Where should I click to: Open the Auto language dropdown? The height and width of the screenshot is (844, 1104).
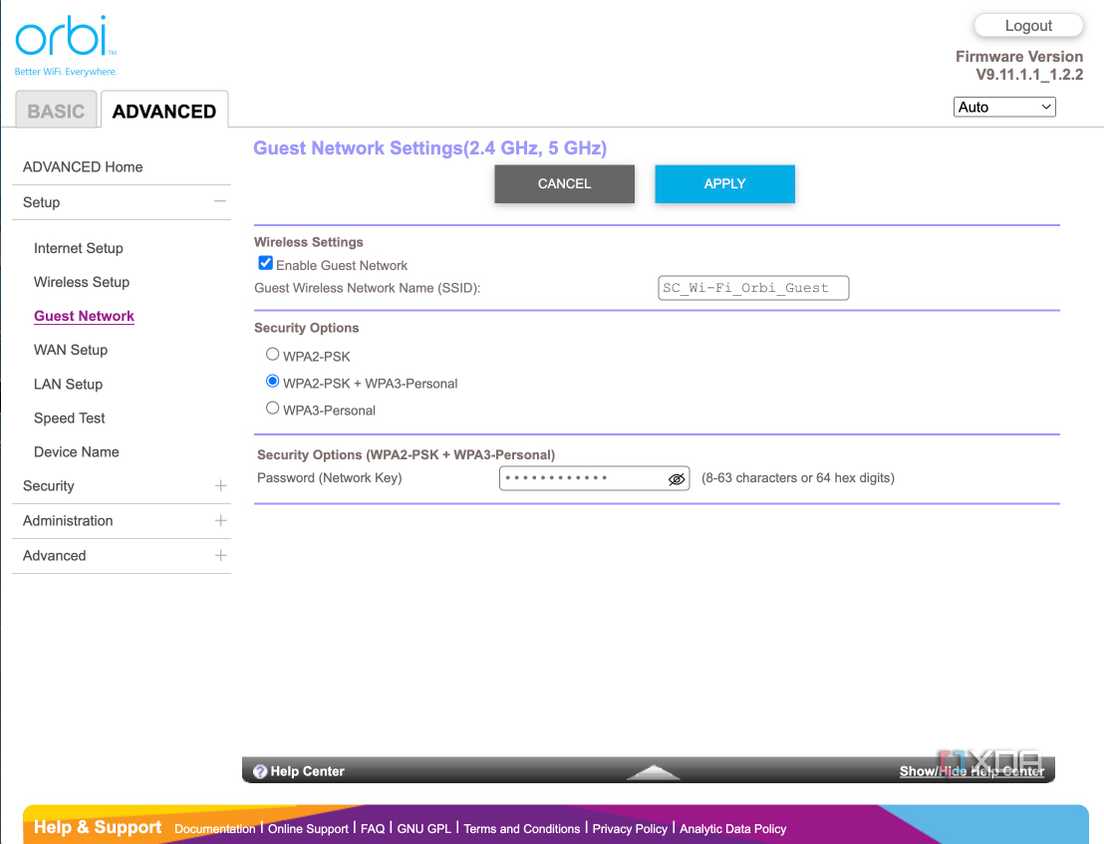[1004, 107]
